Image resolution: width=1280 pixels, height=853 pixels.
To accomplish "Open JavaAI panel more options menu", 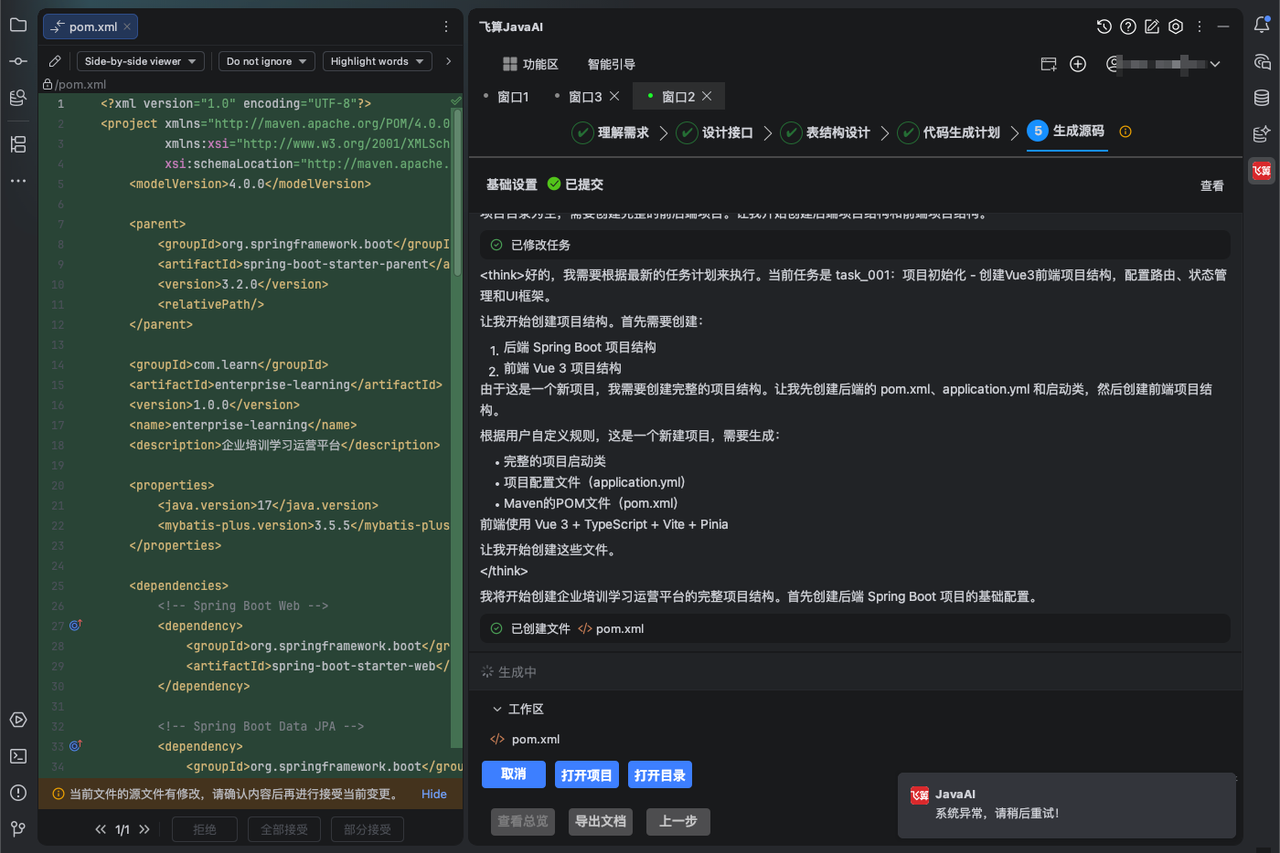I will (1199, 27).
